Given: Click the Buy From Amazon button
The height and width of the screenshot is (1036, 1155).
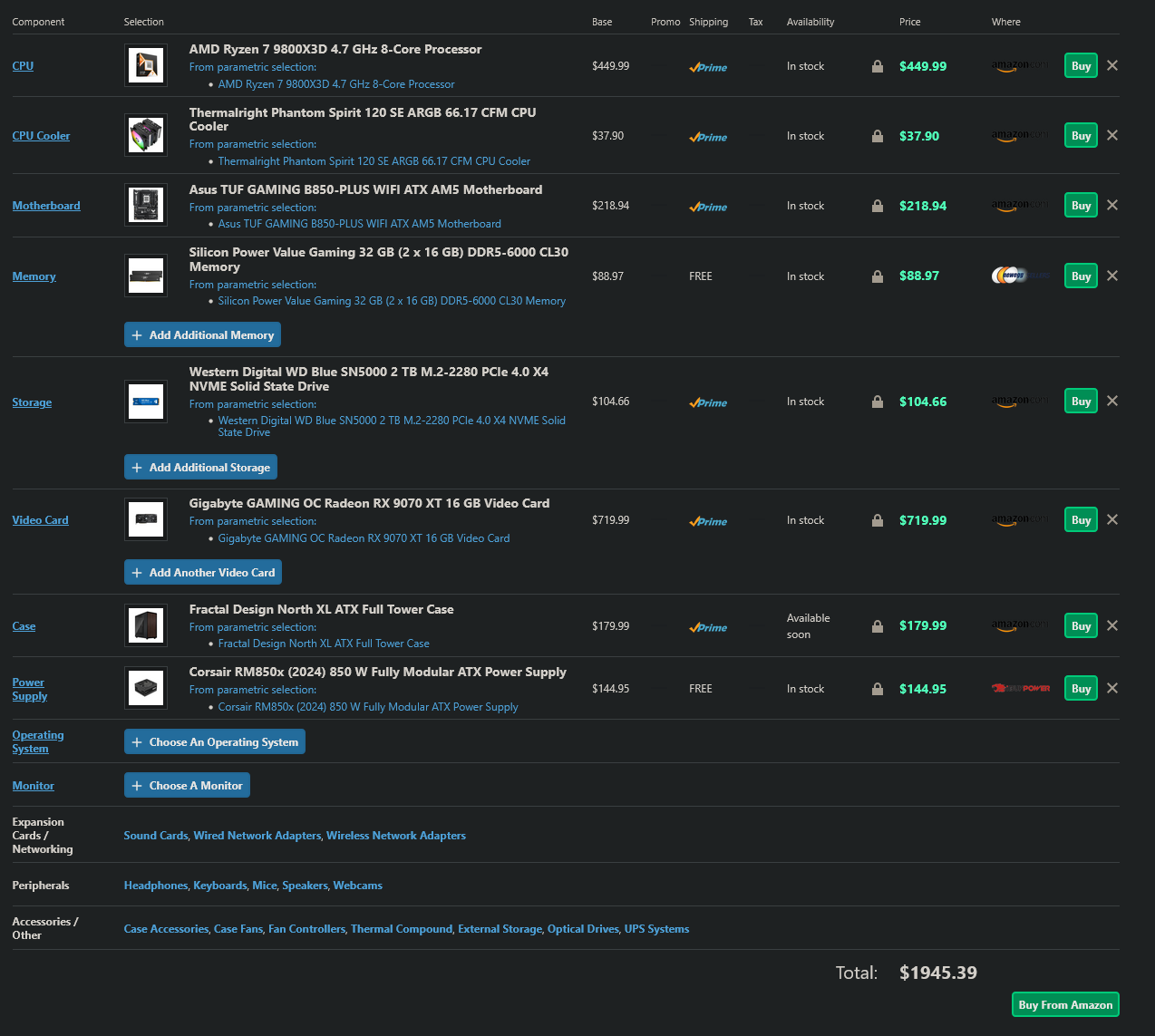Looking at the screenshot, I should (1065, 1004).
